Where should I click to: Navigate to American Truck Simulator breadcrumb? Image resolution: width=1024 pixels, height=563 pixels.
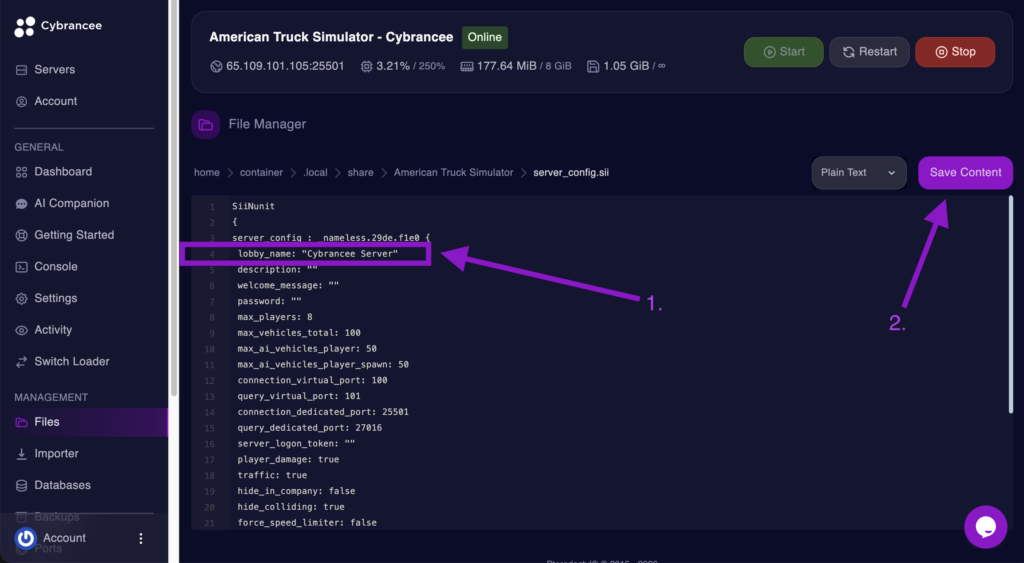pyautogui.click(x=453, y=172)
